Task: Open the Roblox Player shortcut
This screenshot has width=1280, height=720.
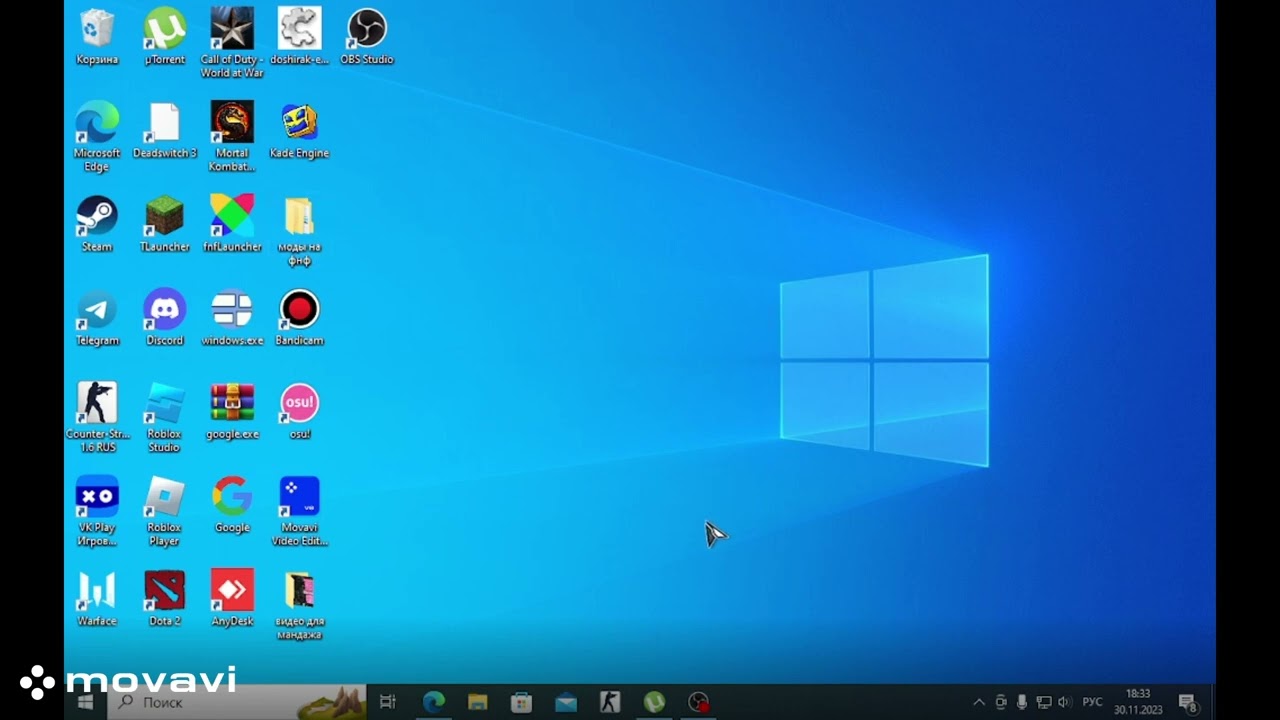Action: point(165,511)
